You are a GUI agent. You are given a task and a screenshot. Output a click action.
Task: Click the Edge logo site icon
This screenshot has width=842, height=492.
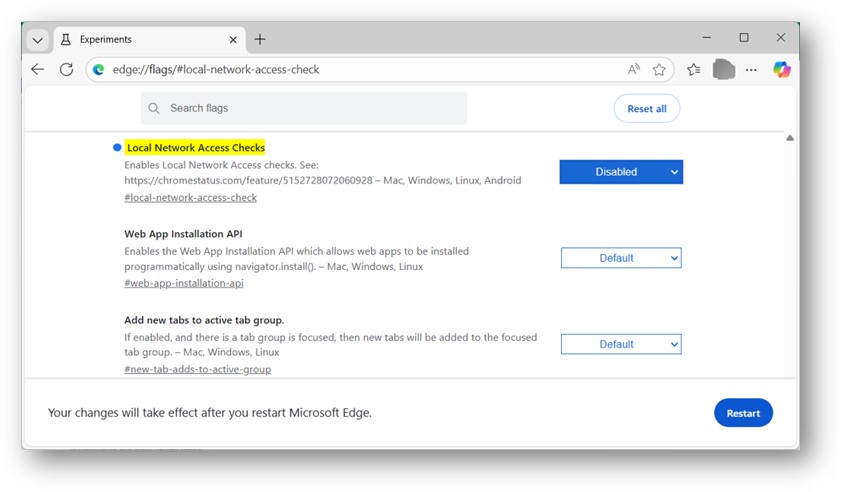(98, 69)
